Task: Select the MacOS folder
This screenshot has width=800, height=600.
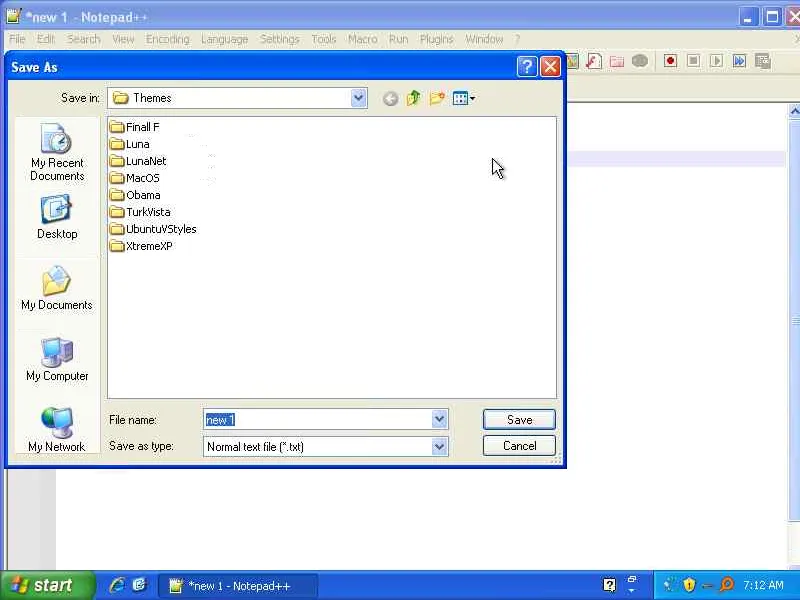Action: click(135, 178)
